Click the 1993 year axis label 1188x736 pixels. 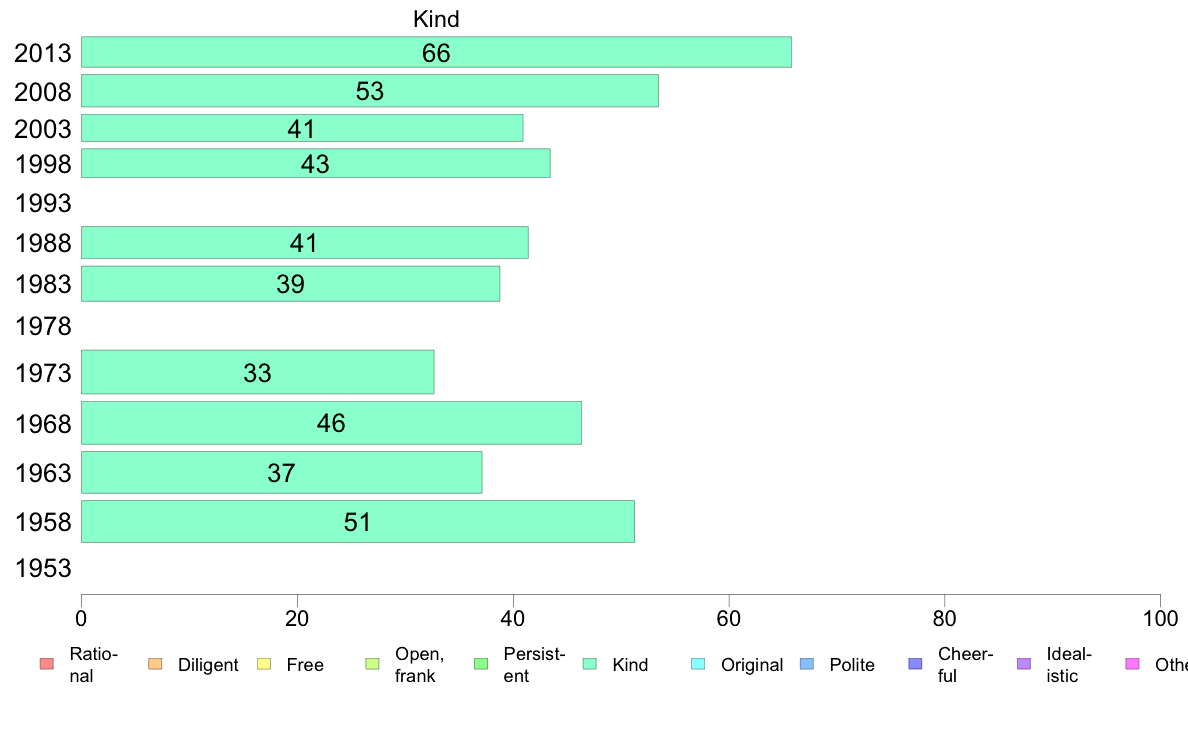43,203
